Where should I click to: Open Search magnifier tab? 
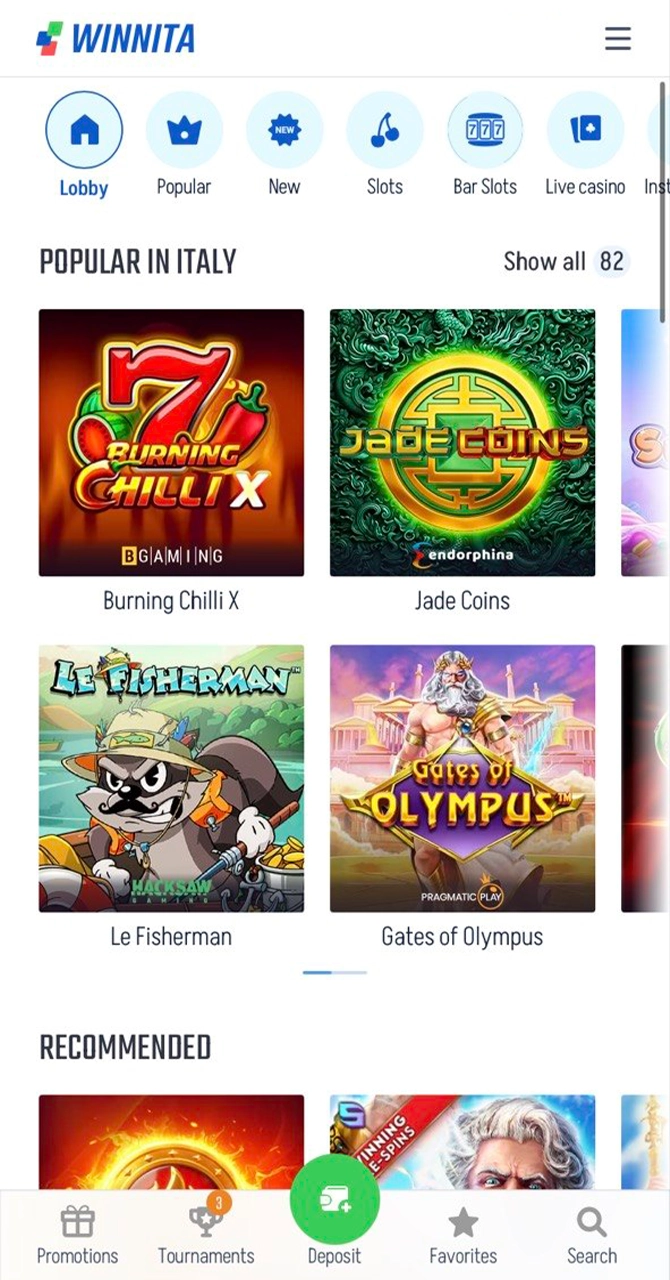592,1221
